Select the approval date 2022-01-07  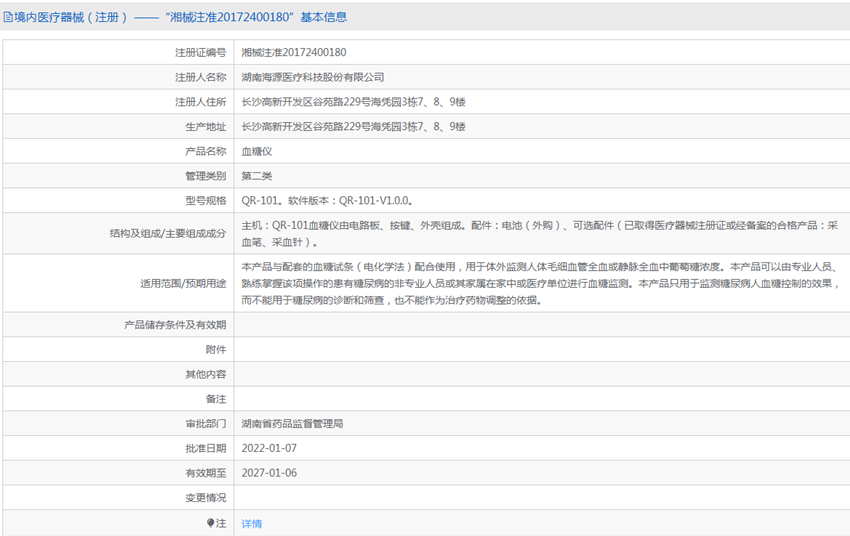pos(269,448)
